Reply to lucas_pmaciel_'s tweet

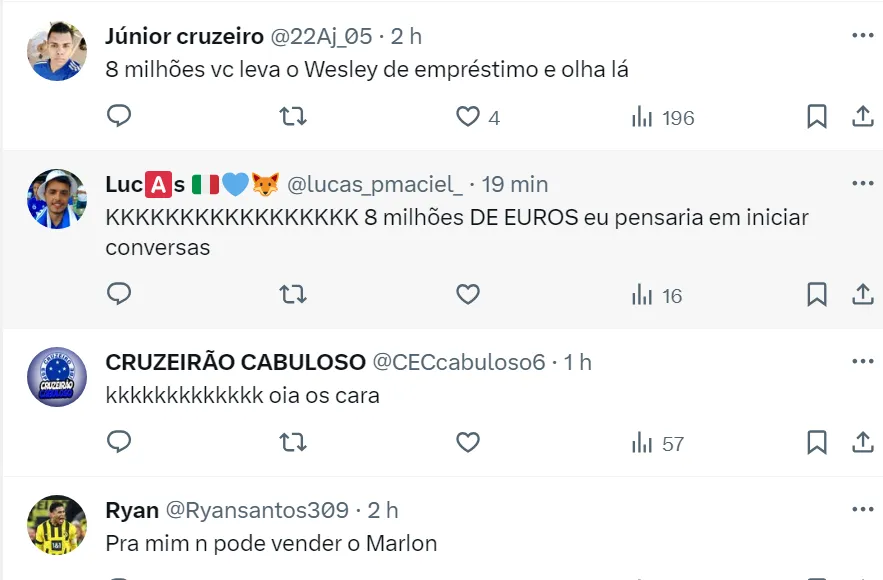[x=119, y=294]
